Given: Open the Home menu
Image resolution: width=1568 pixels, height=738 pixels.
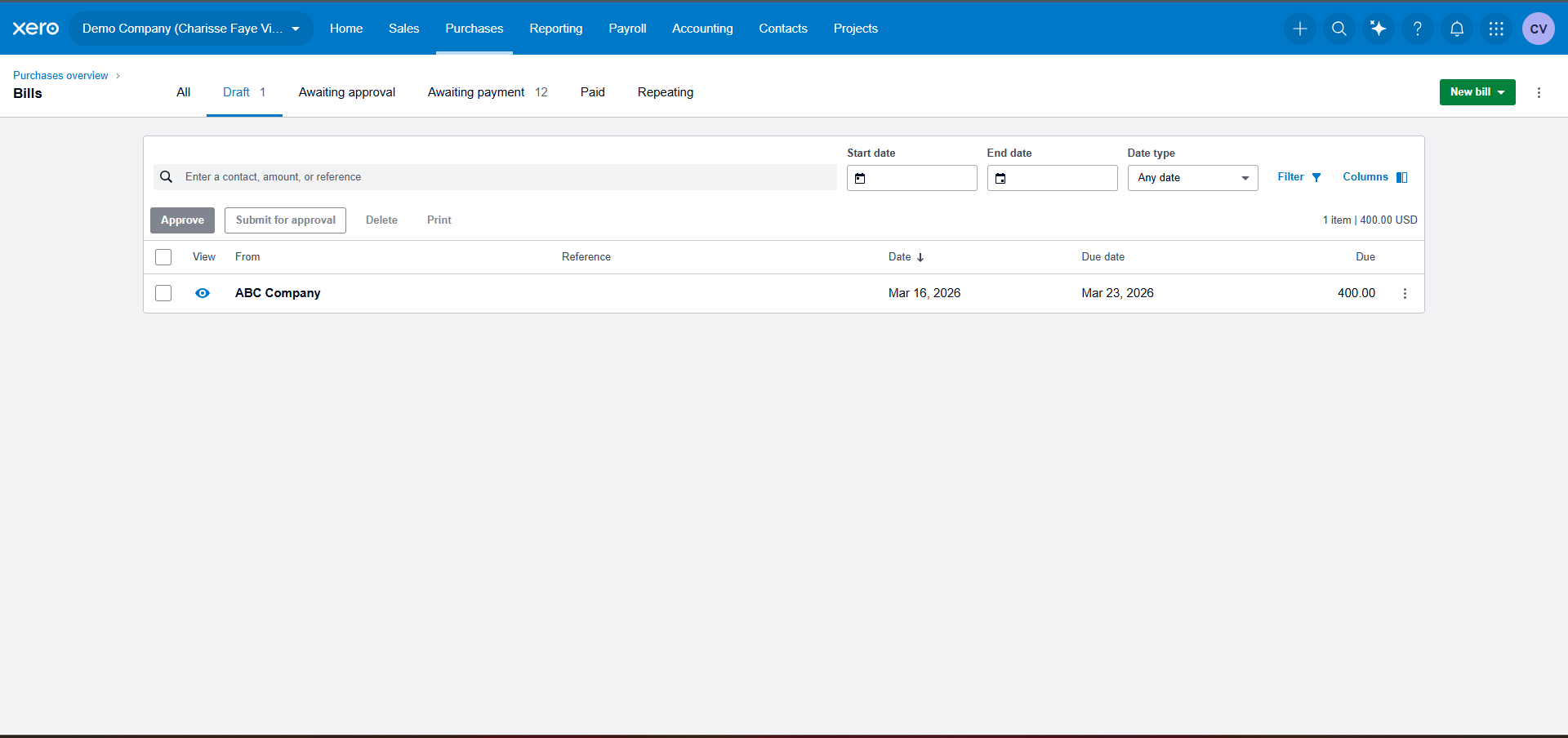Looking at the screenshot, I should click(346, 29).
